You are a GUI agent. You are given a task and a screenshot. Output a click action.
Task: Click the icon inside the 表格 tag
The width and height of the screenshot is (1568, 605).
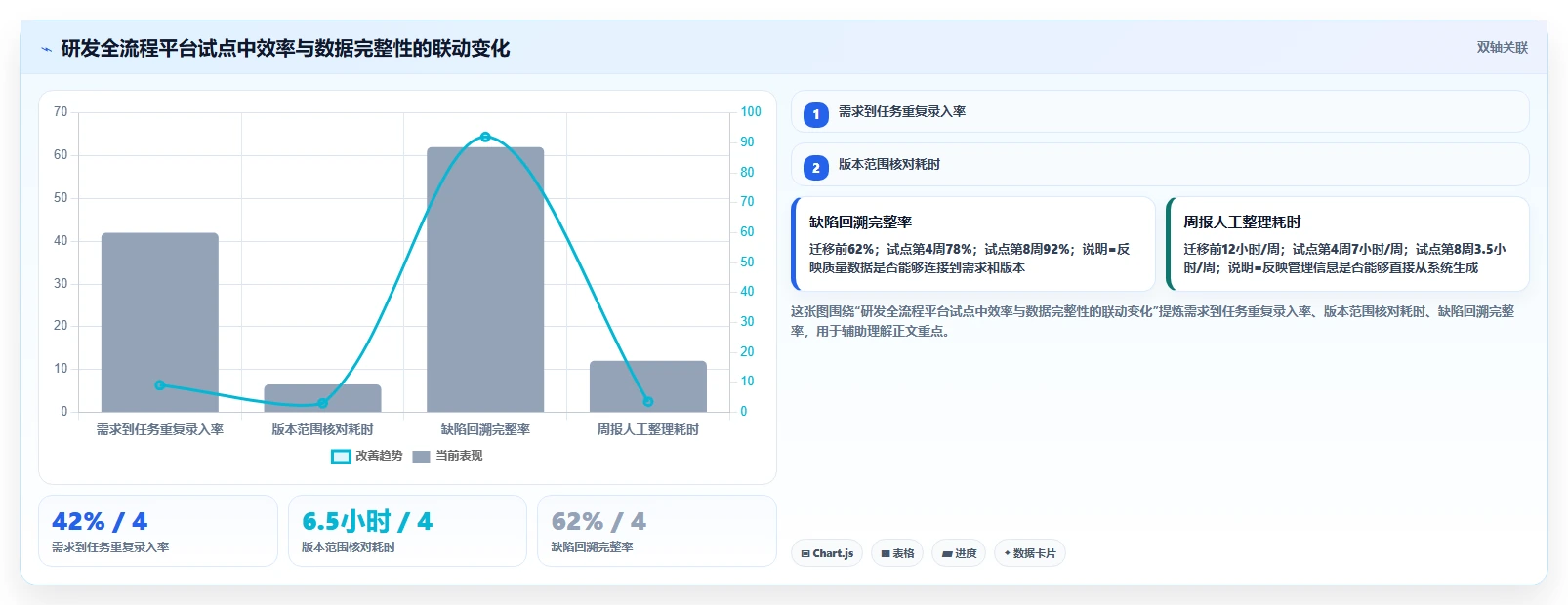886,553
